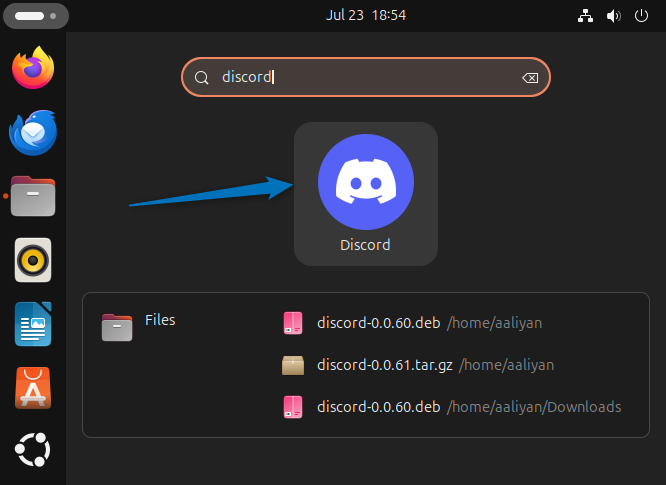
Task: Click the tar.gz package box icon
Action: (293, 365)
